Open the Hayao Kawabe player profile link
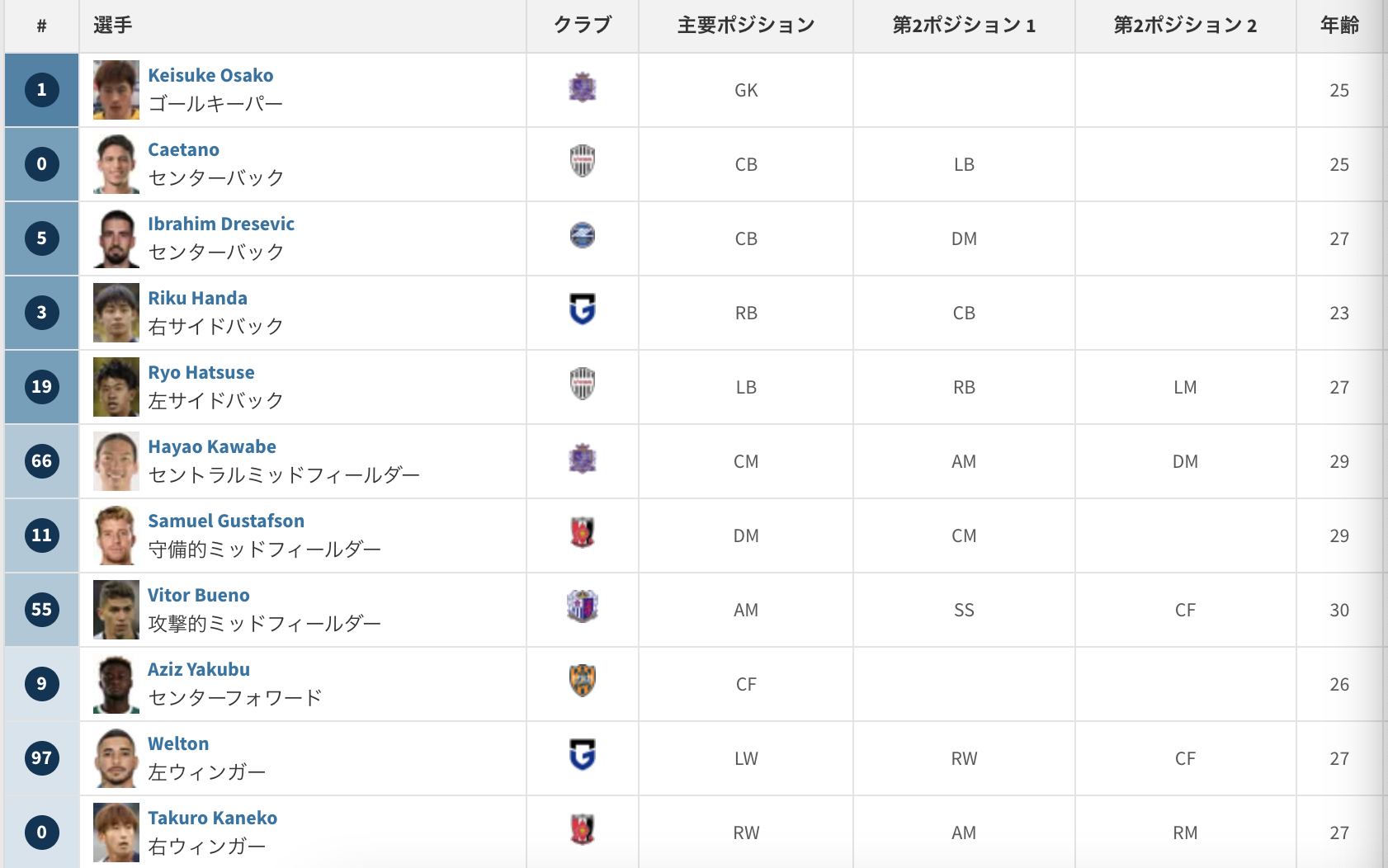 click(212, 446)
